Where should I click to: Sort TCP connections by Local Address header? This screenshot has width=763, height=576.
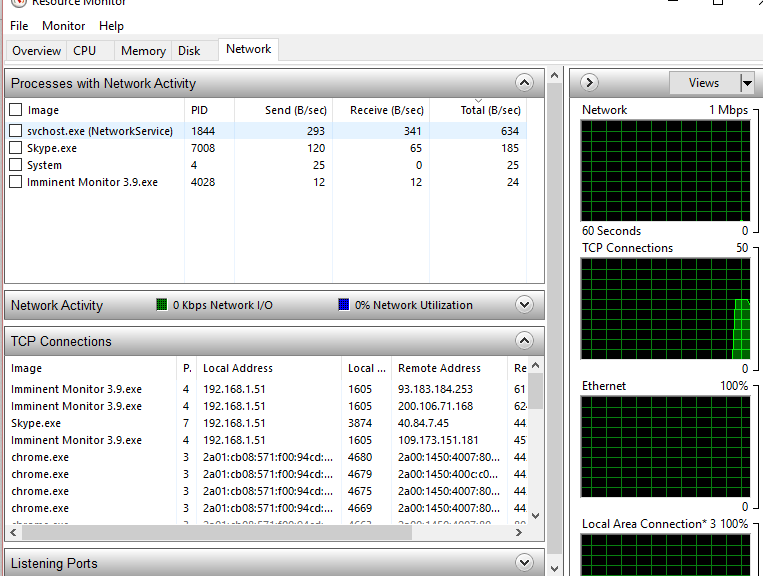coord(269,368)
